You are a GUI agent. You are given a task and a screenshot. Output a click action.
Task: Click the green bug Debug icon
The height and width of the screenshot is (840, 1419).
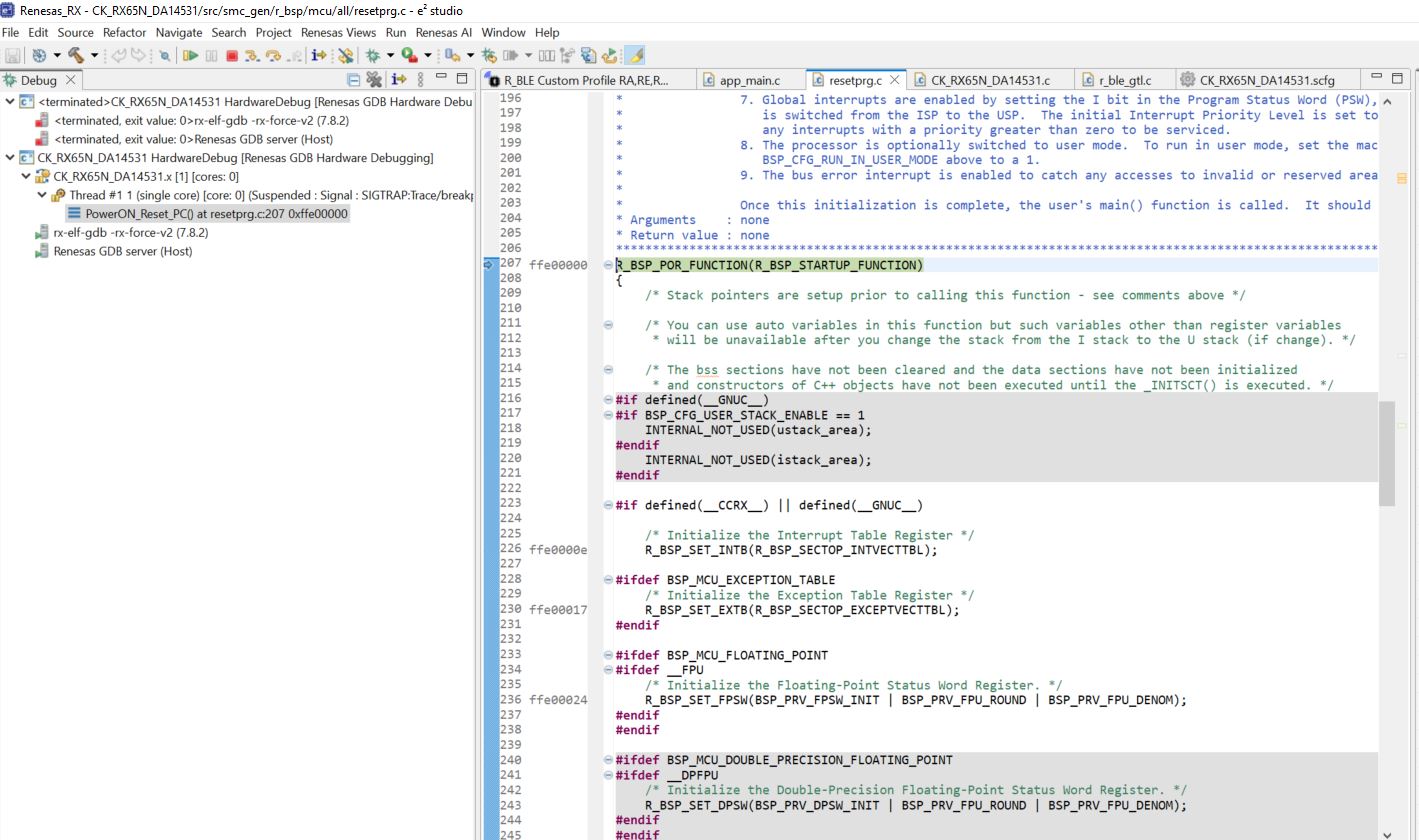(x=372, y=56)
